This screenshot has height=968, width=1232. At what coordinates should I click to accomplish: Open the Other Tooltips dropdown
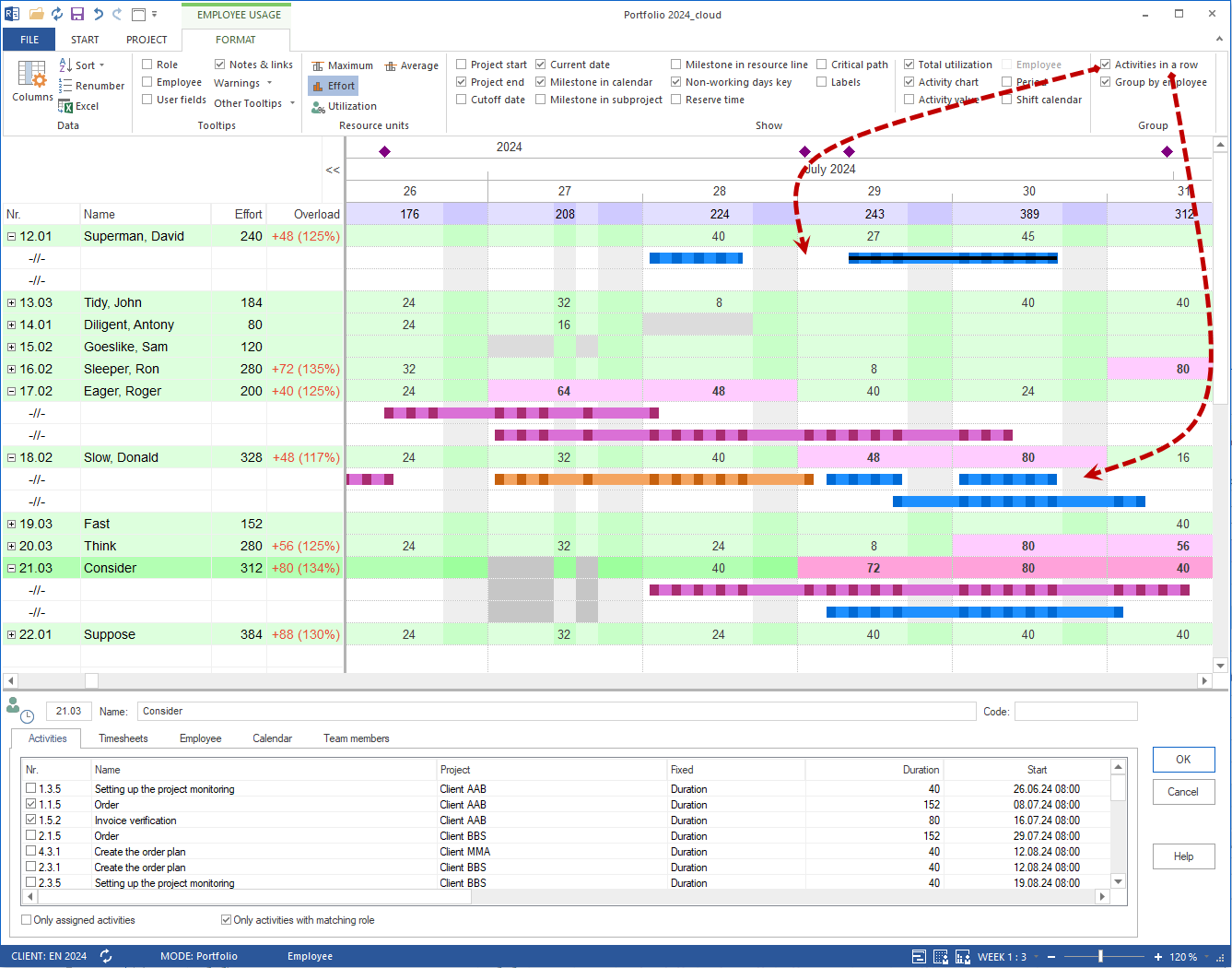tap(254, 103)
